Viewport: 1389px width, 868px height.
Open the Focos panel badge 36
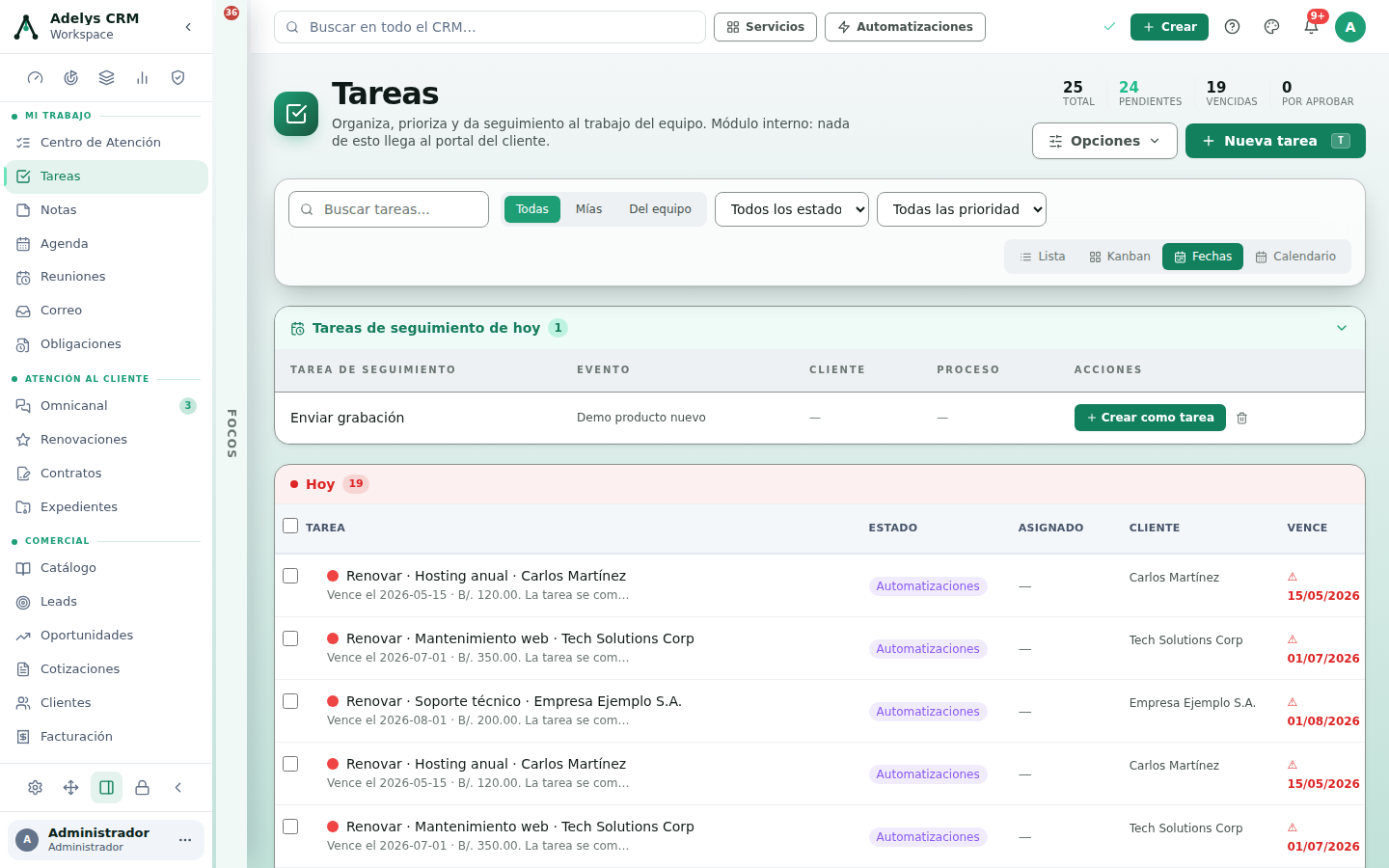pos(231,14)
